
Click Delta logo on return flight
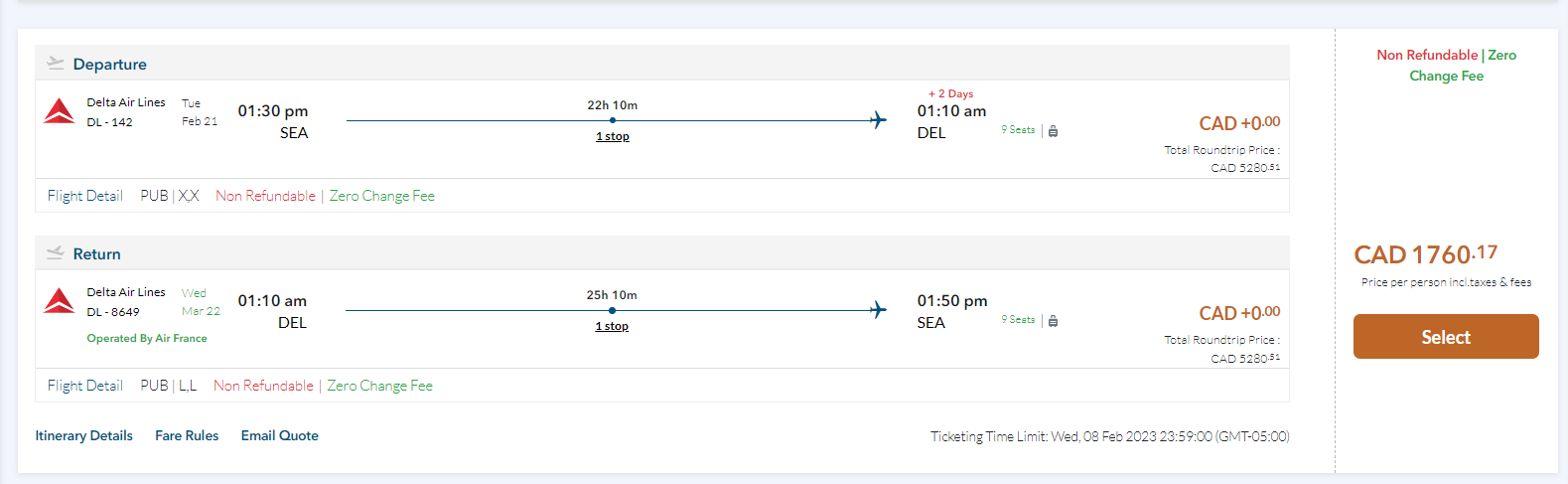click(60, 301)
